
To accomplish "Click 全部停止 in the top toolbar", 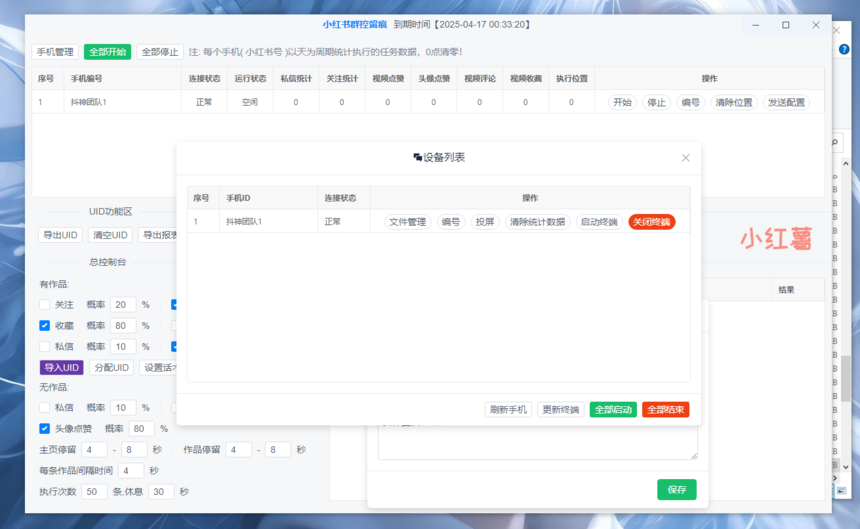I will 160,52.
